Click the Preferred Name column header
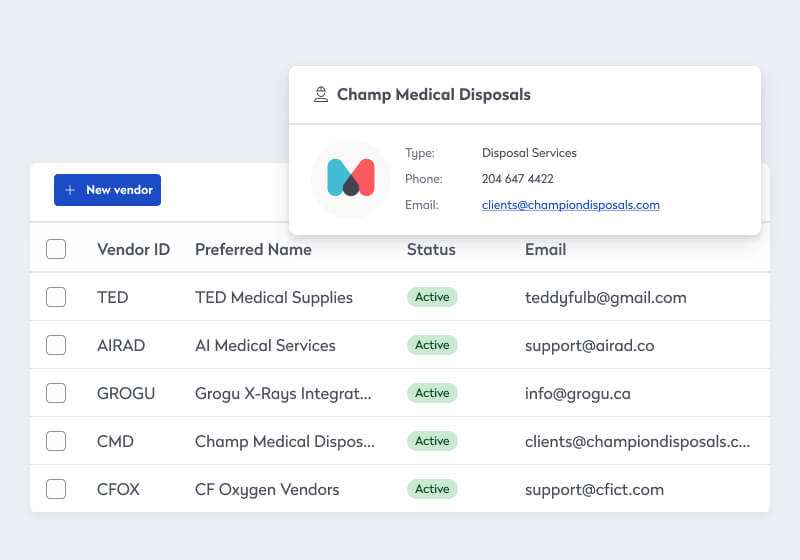This screenshot has width=800, height=560. pyautogui.click(x=253, y=249)
